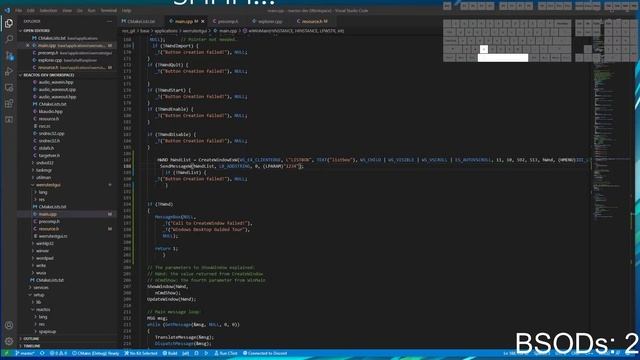Open the Help menu
Screen dimensions: 640x360
[127, 11]
